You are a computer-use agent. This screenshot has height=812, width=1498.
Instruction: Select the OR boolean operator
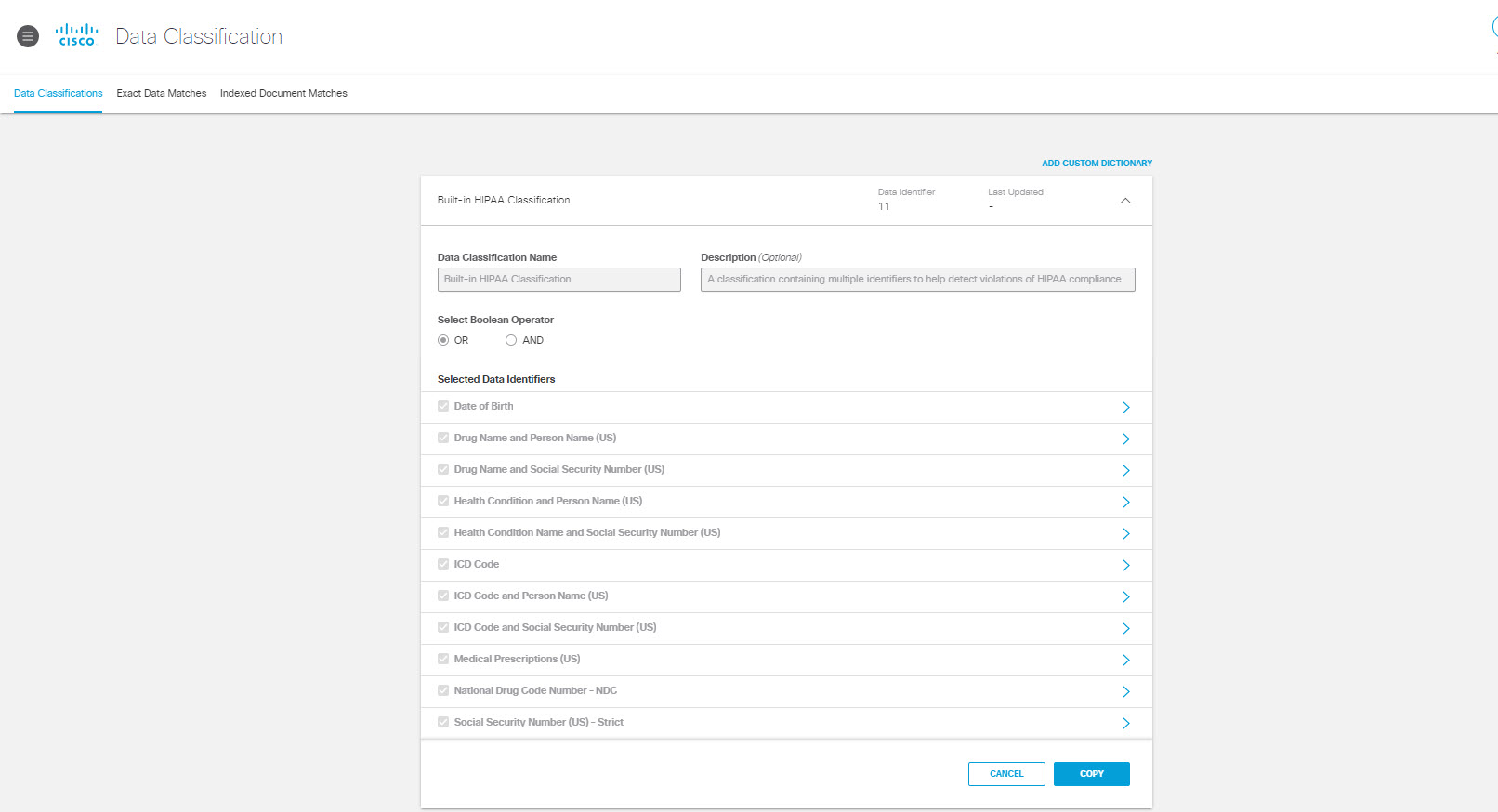tap(443, 340)
